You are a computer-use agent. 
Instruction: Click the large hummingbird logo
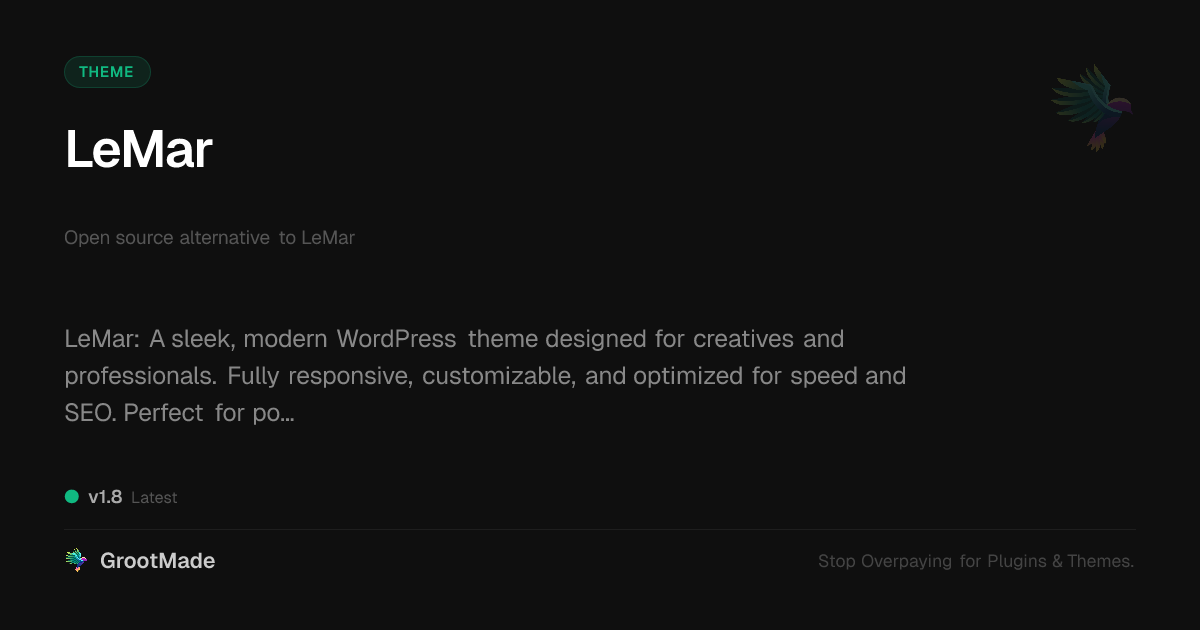[1092, 108]
